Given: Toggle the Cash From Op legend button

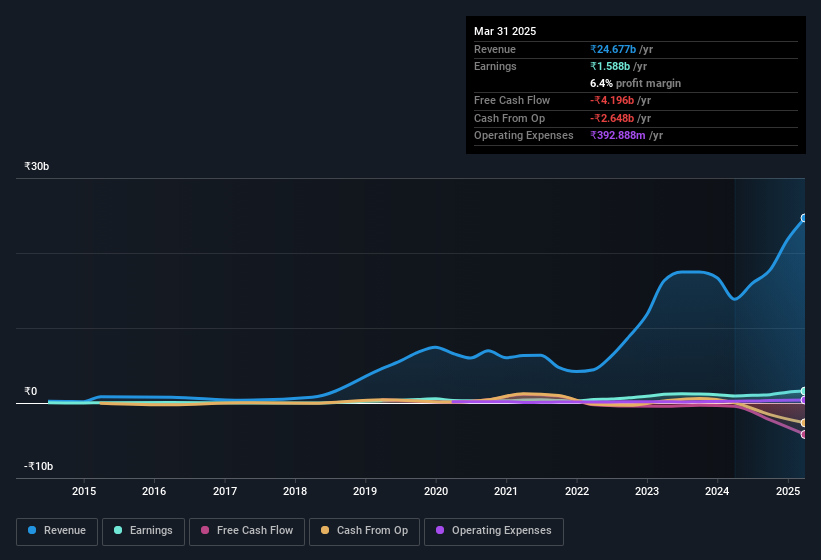Looking at the screenshot, I should (364, 531).
